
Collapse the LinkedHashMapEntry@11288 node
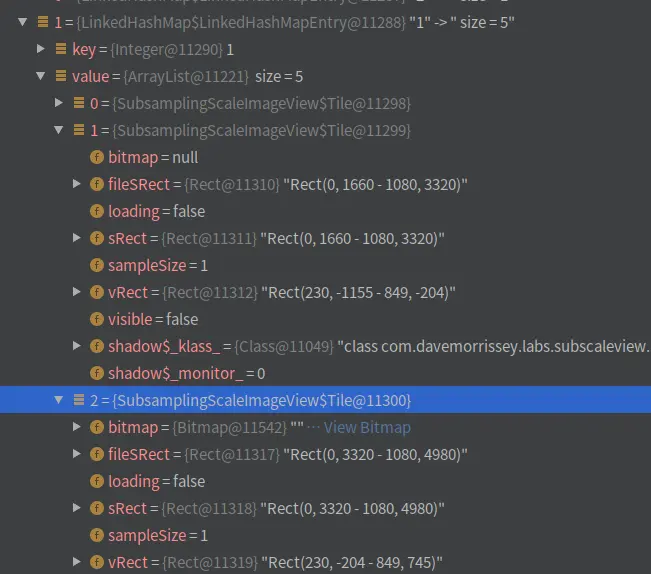click(22, 22)
